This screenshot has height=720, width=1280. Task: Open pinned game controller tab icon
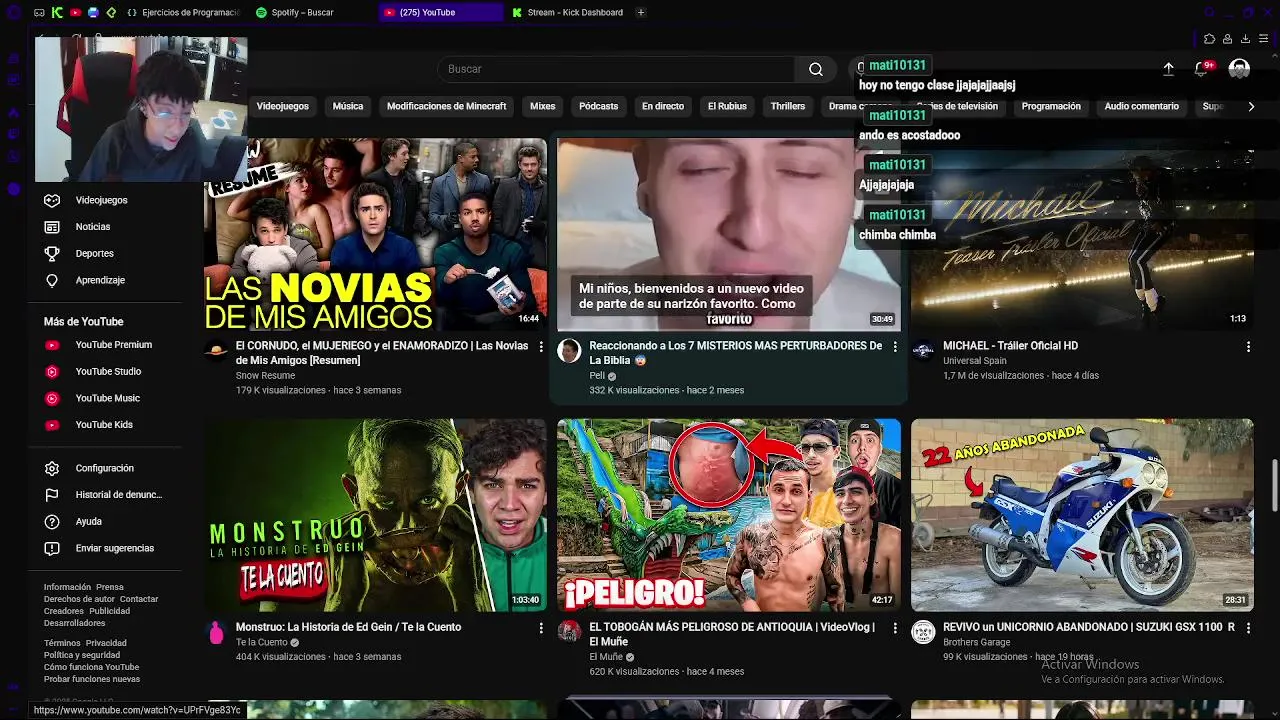coord(39,12)
